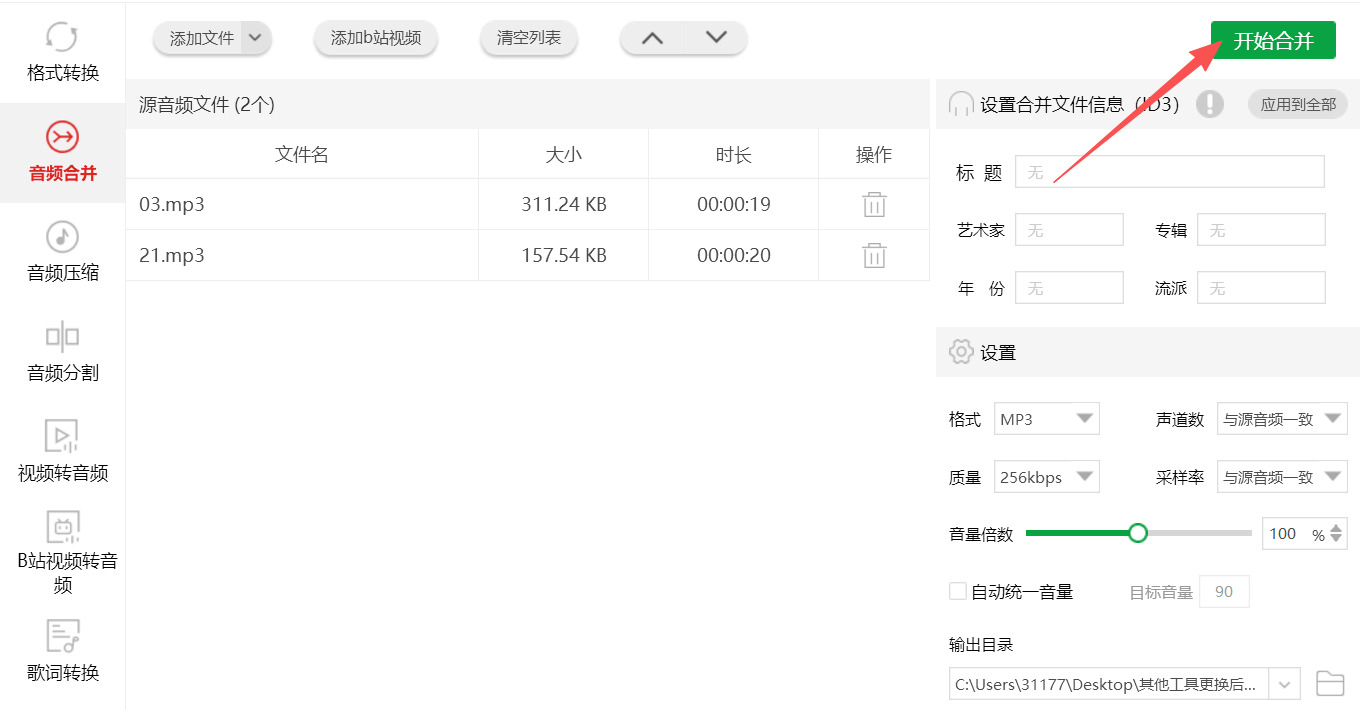
Task: Click the 00:00:19 duration cell
Action: pos(733,204)
